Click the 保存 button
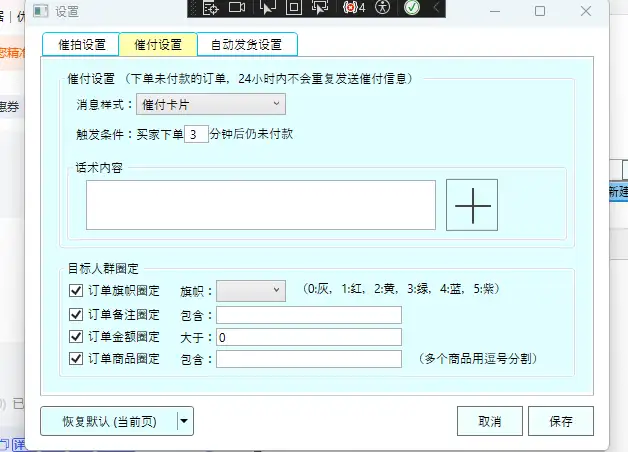 point(559,421)
